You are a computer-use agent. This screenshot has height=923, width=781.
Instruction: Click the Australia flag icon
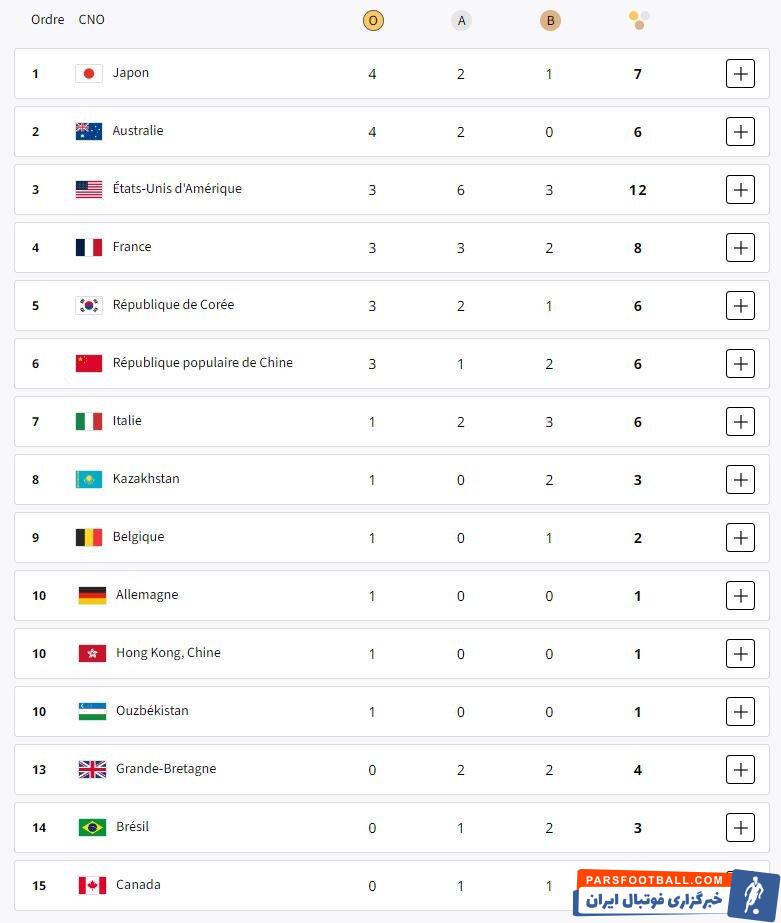(x=89, y=131)
